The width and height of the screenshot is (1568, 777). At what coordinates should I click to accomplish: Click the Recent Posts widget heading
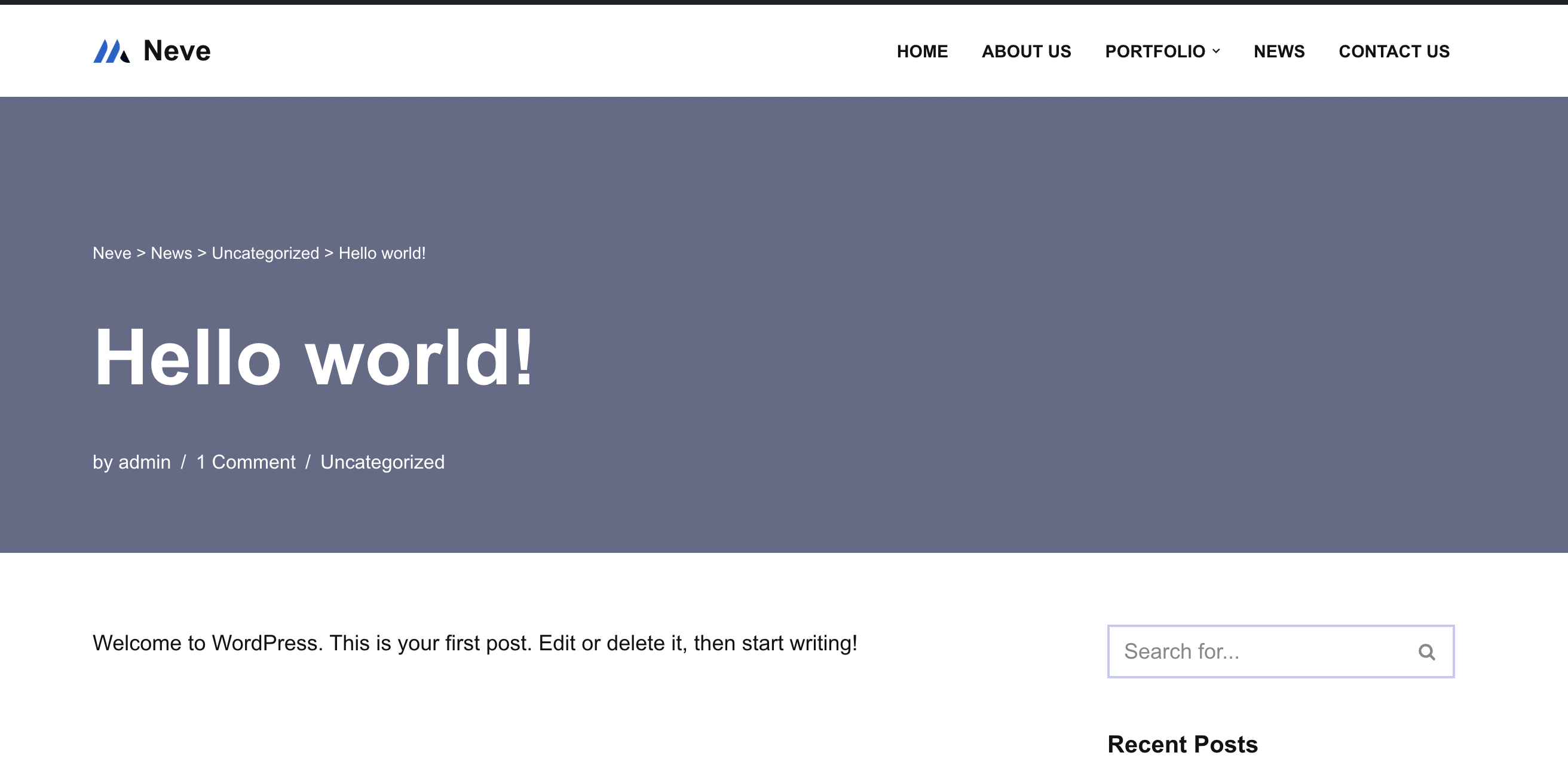point(1182,744)
